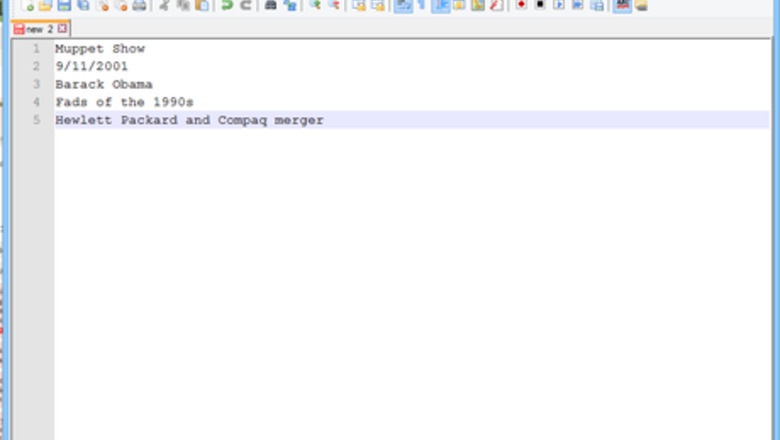
Task: Toggle show all characters pilcrow icon
Action: [421, 5]
